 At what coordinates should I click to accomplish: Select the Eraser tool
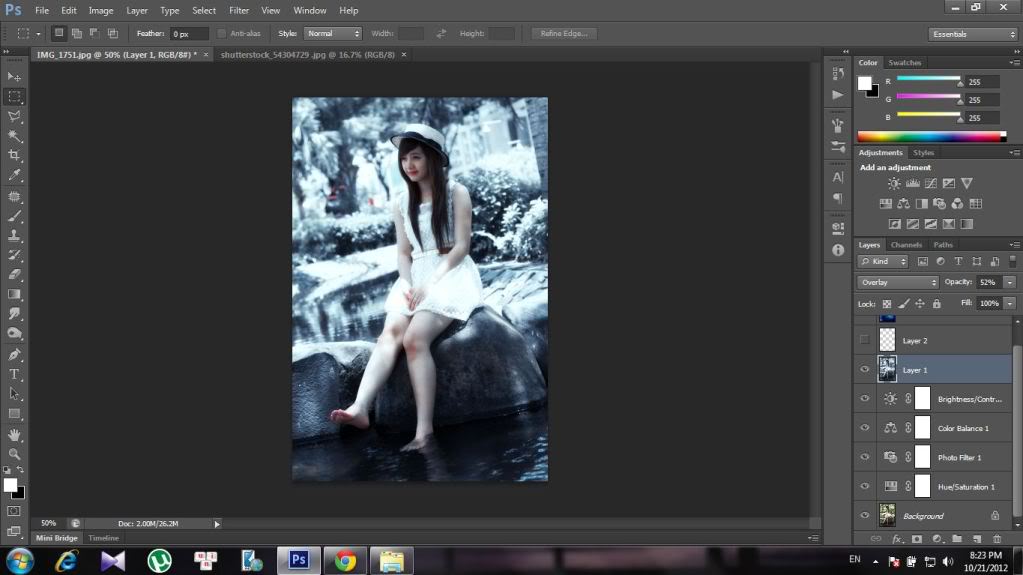pyautogui.click(x=14, y=275)
